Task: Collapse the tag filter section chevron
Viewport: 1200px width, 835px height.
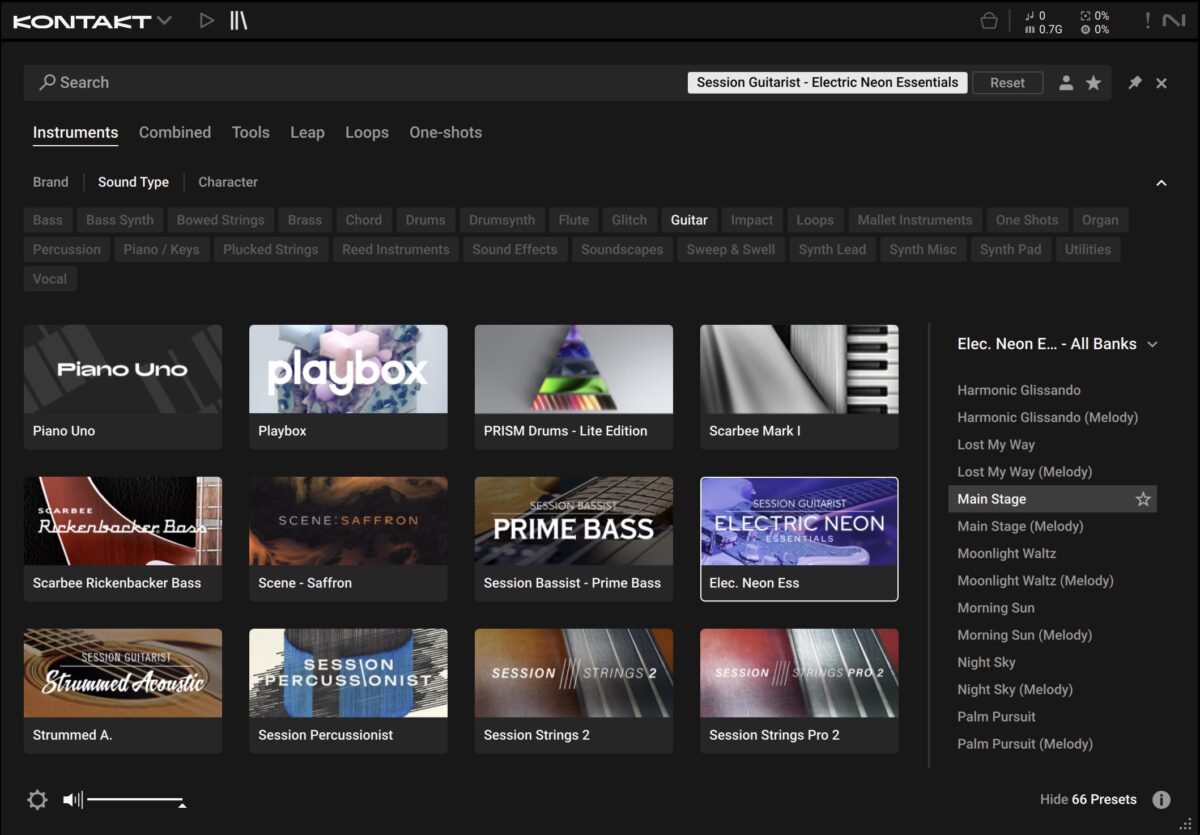Action: [x=1161, y=183]
